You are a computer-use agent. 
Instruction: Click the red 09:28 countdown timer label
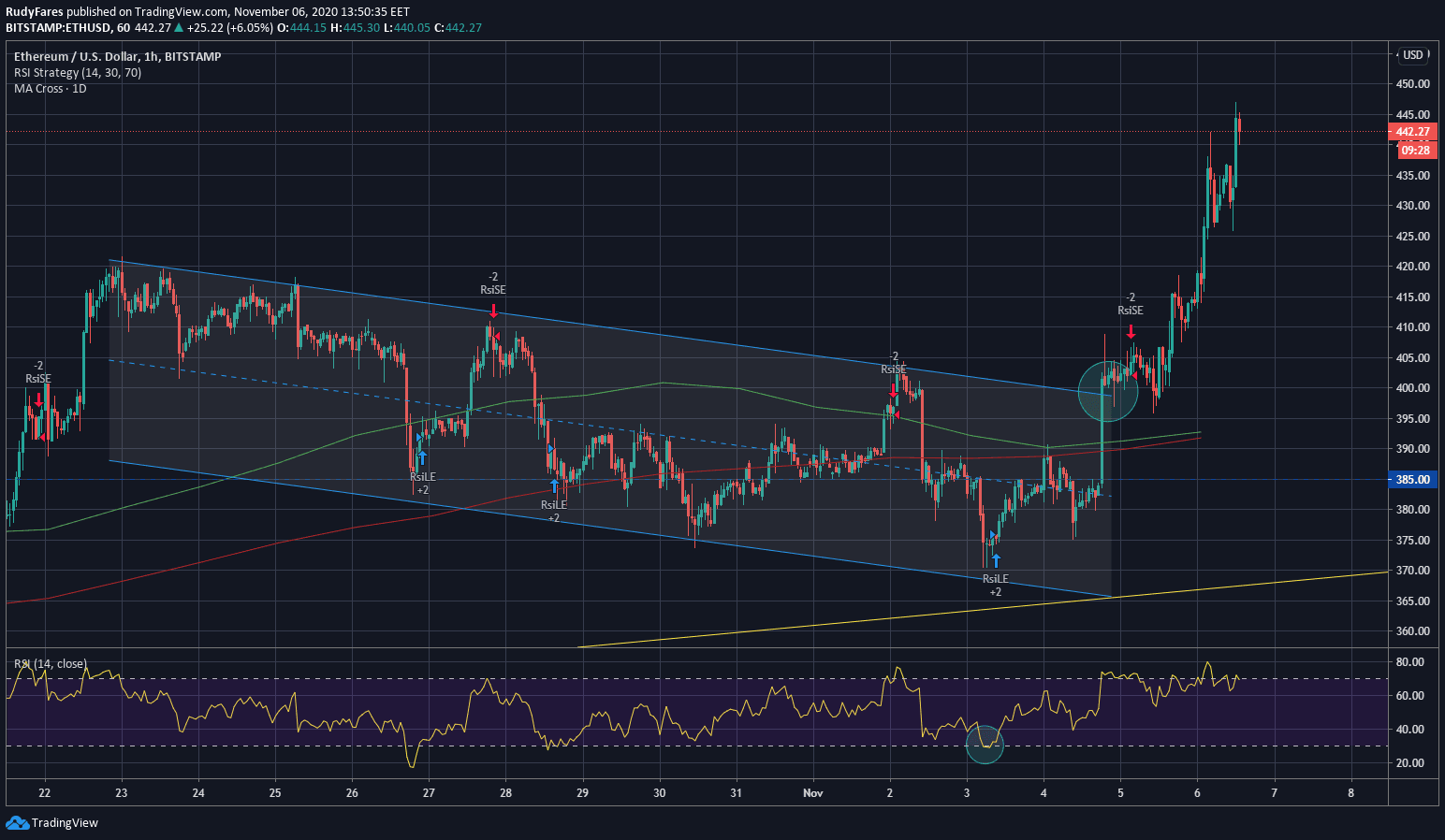coord(1415,151)
